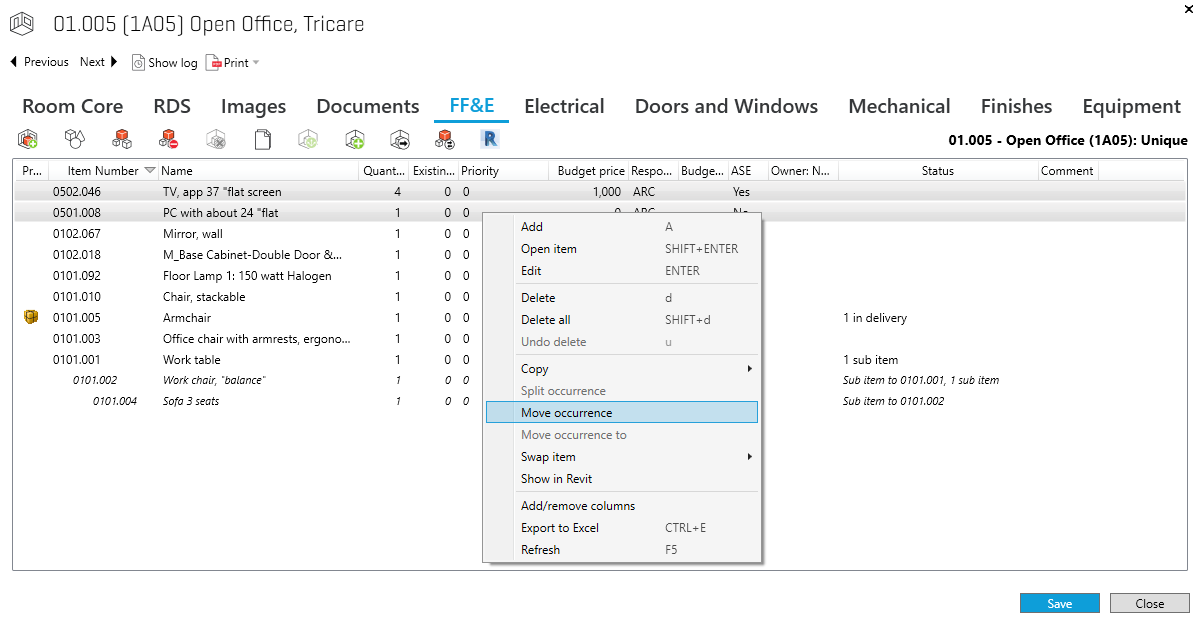Click the blank page icon in the toolbar
1200x623 pixels.
262,139
